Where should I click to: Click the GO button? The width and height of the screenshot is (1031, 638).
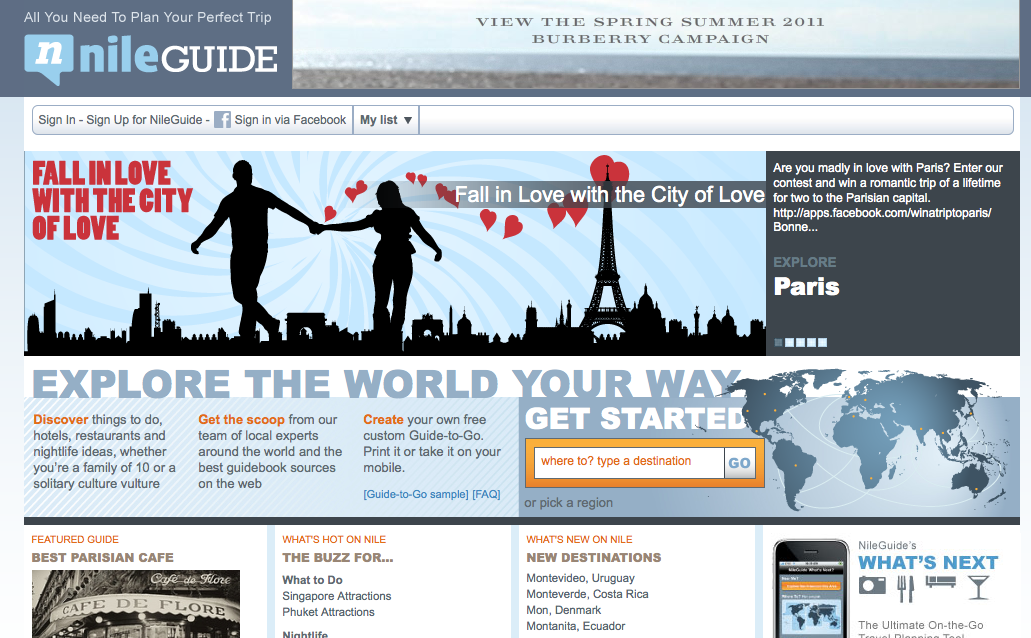pyautogui.click(x=739, y=462)
